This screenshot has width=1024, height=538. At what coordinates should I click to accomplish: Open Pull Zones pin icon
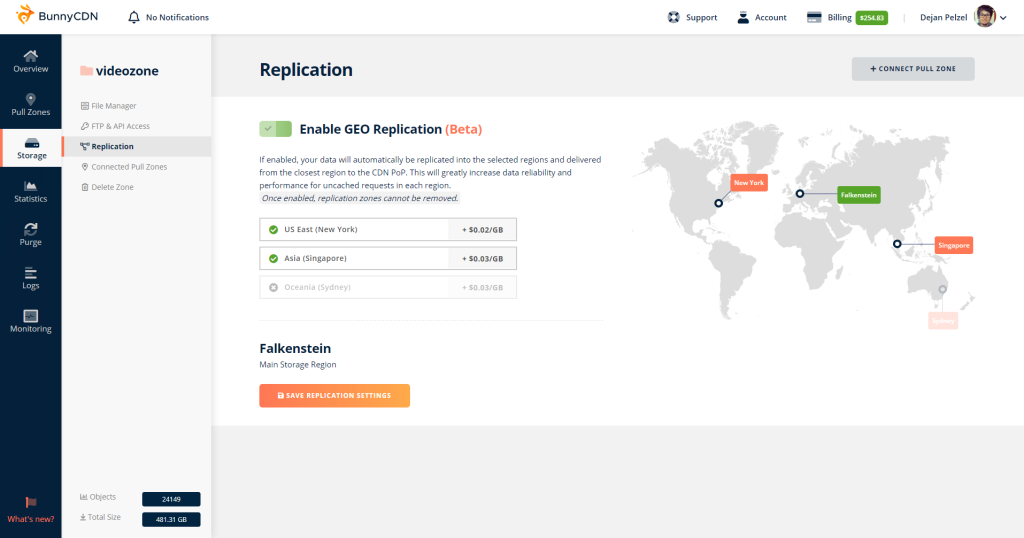pos(30,100)
